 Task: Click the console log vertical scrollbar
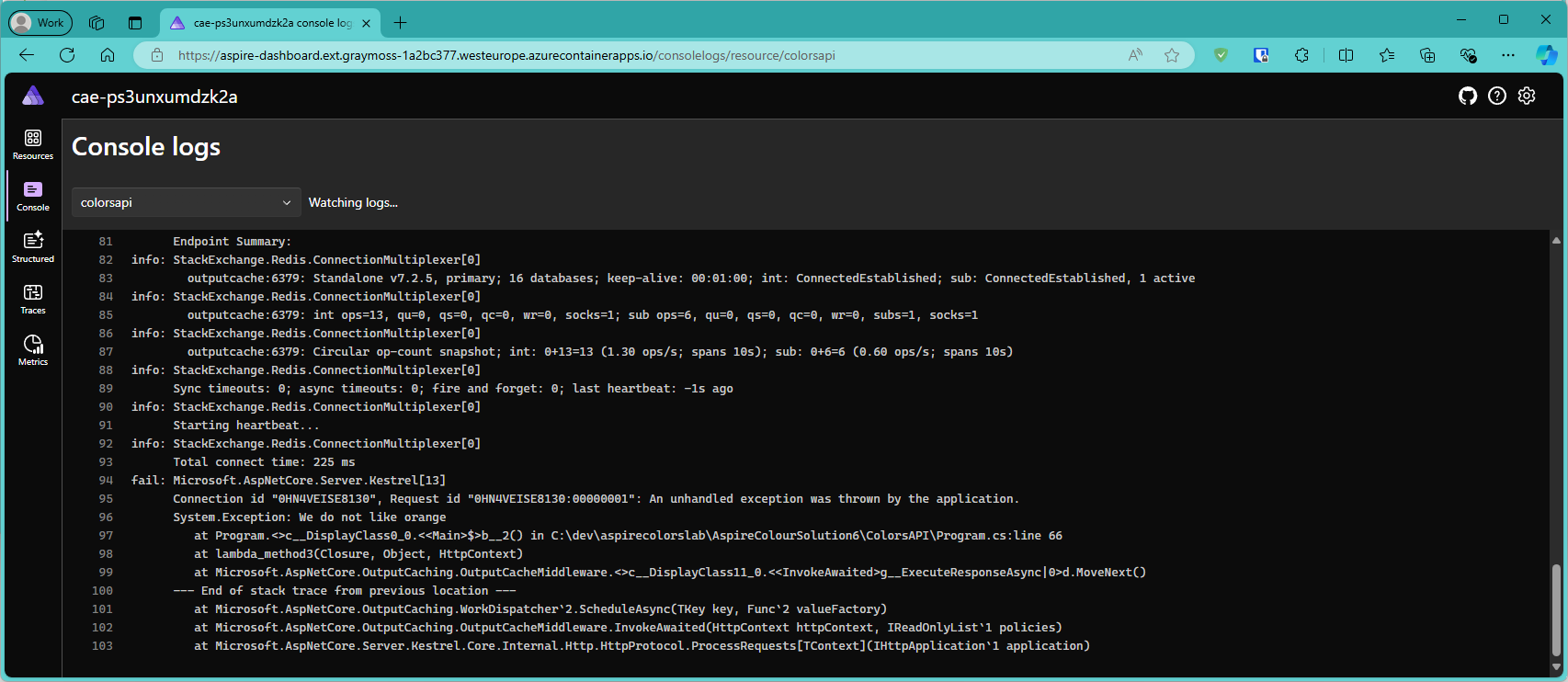(x=1555, y=607)
